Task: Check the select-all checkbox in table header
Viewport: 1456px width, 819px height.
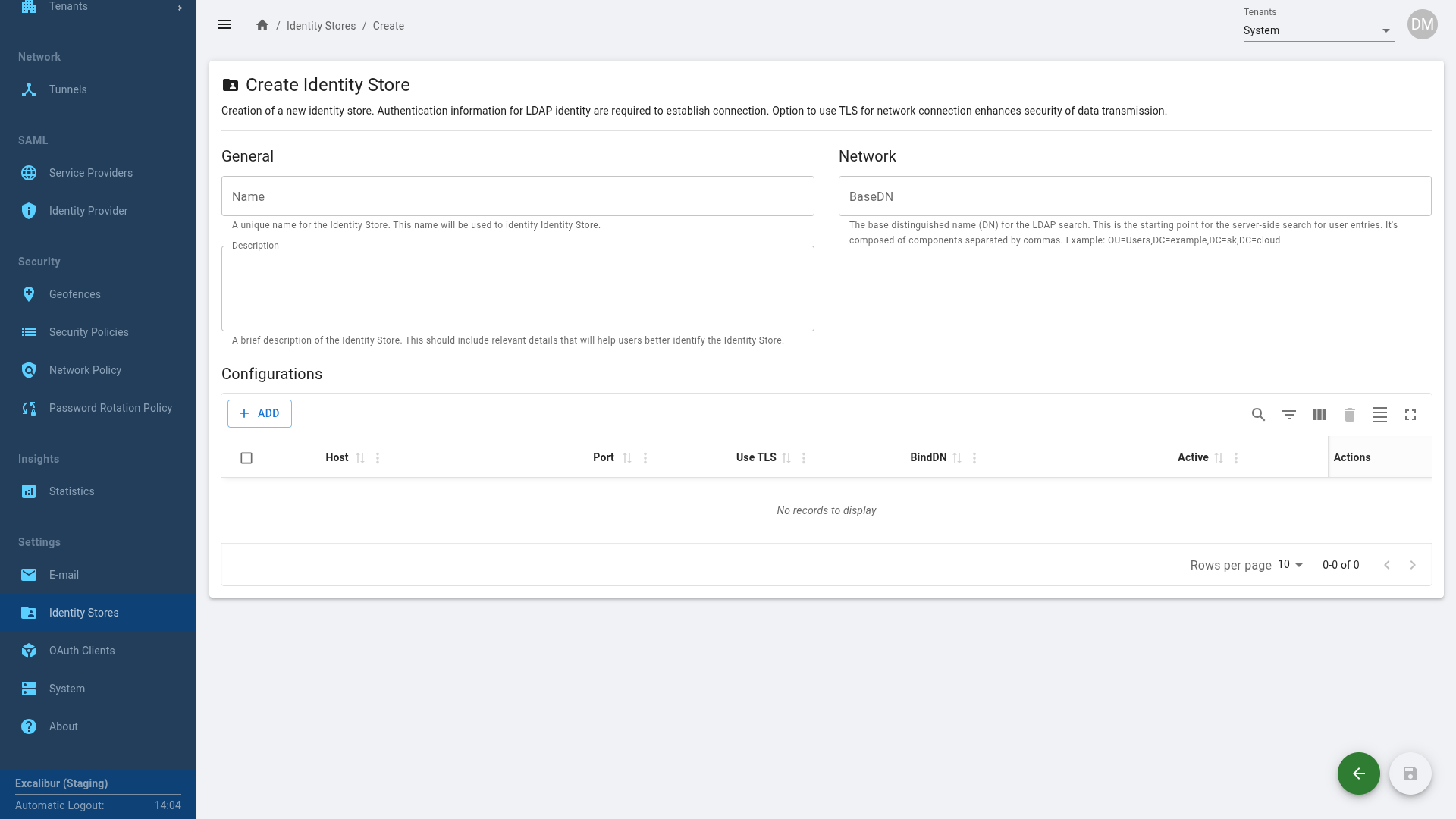Action: (x=246, y=458)
